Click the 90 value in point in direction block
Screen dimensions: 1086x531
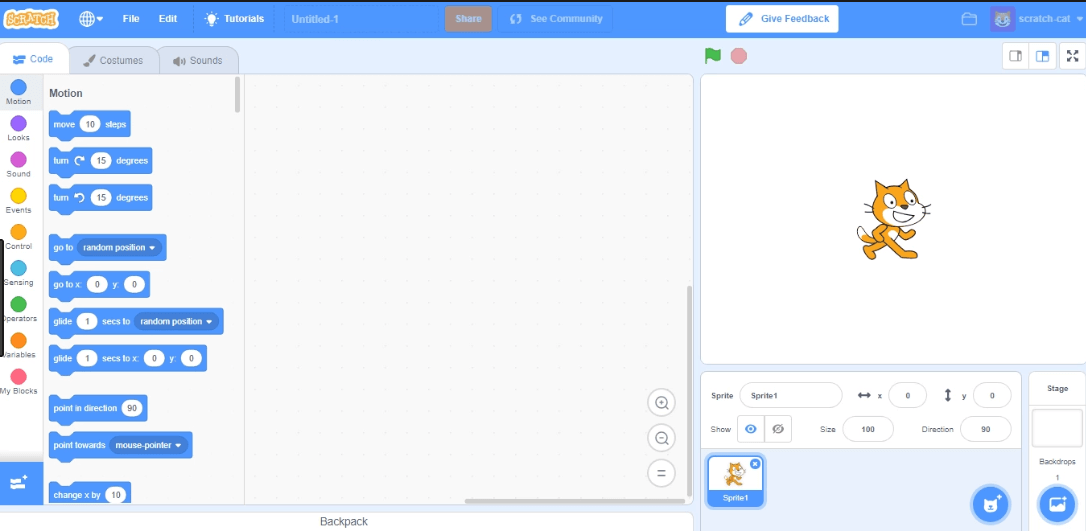click(x=132, y=408)
